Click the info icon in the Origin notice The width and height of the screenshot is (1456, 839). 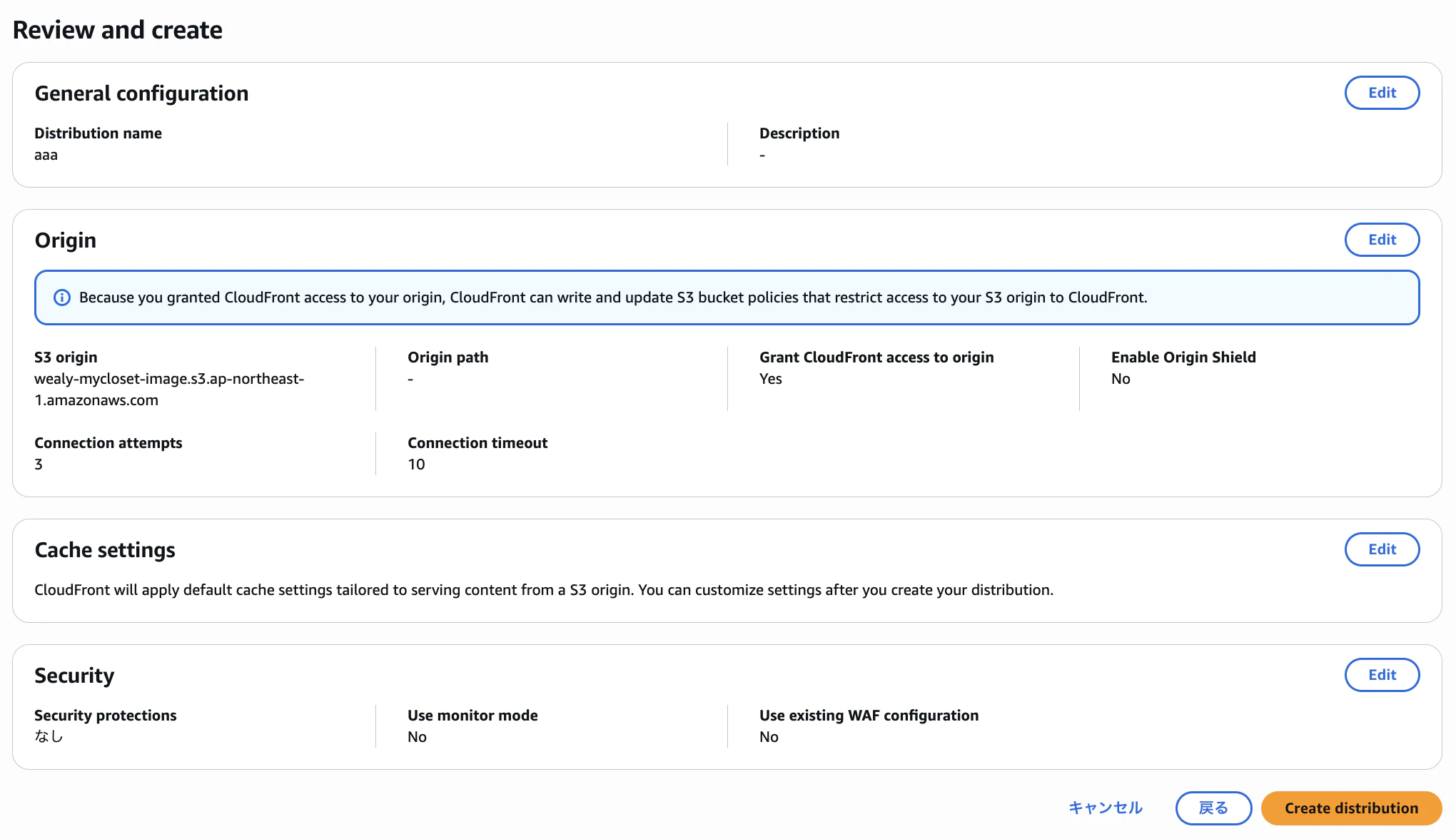(62, 298)
